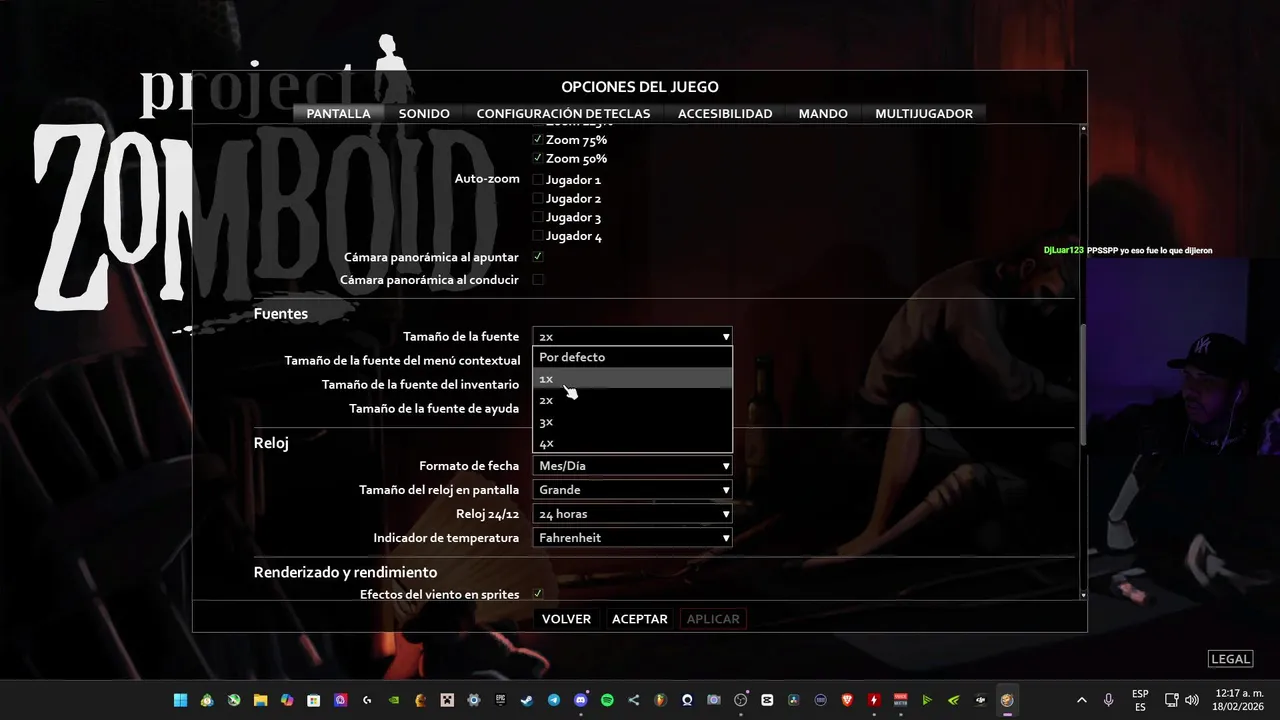Click the Project Zomboid taskbar icon
The image size is (1280, 720).
1007,700
